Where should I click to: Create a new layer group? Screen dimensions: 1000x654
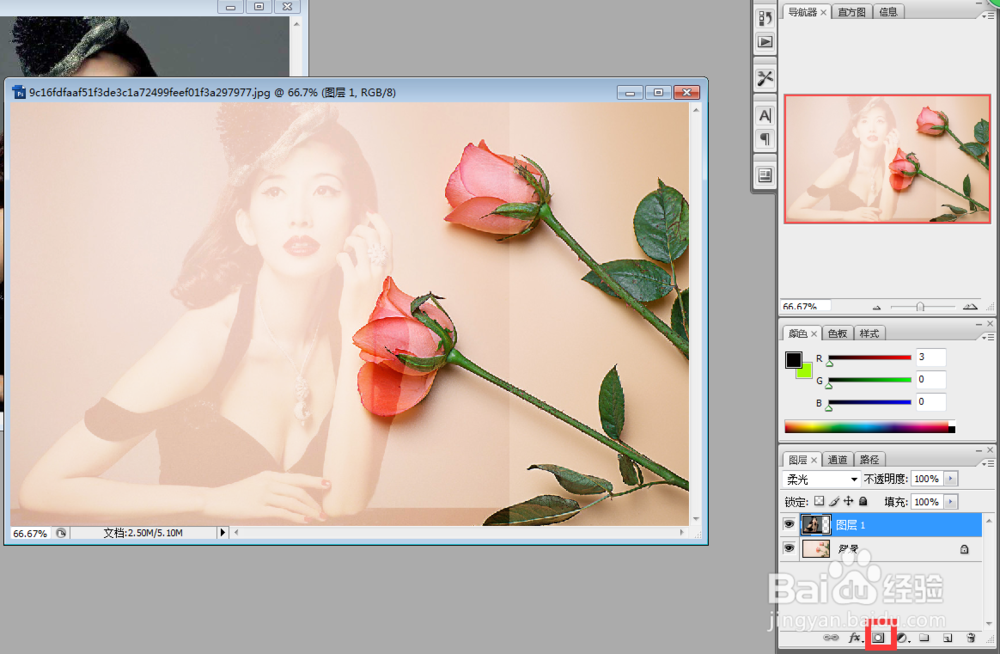[x=924, y=637]
